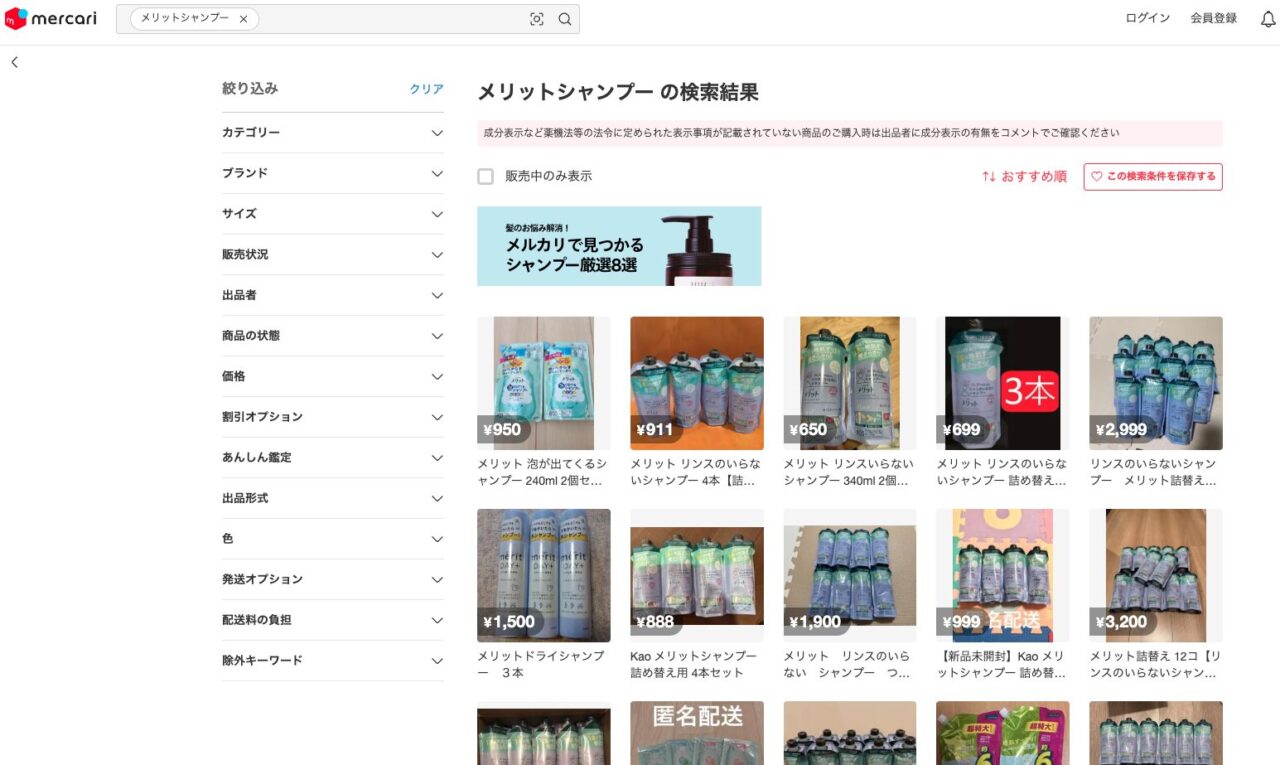
Task: Open the notifications bell
Action: [x=1268, y=19]
